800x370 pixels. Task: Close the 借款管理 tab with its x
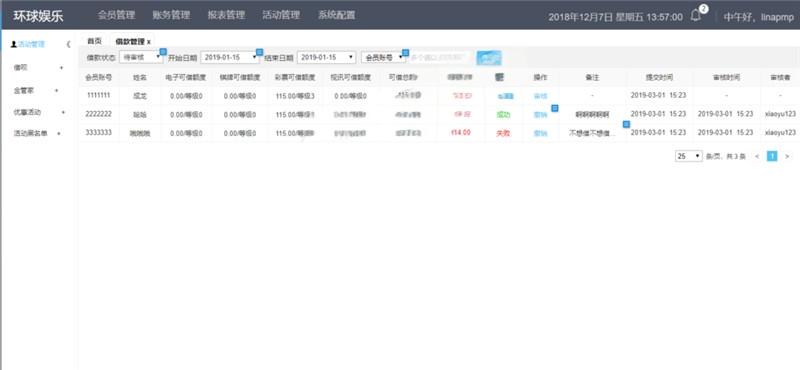click(148, 41)
